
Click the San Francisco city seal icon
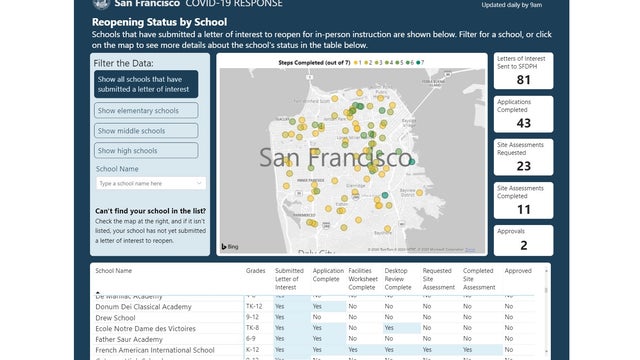click(101, 4)
